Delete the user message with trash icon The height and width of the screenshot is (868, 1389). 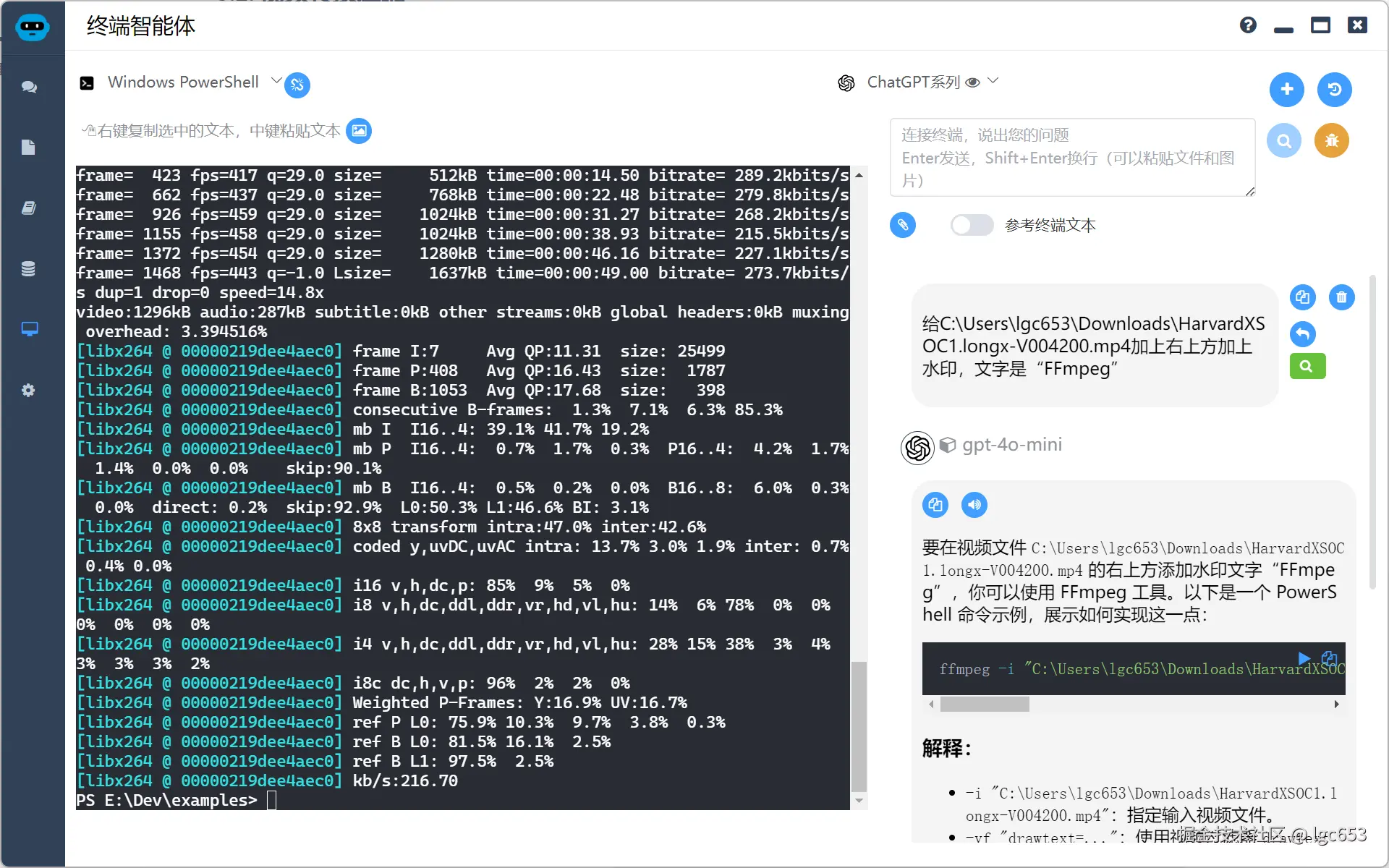1341,297
